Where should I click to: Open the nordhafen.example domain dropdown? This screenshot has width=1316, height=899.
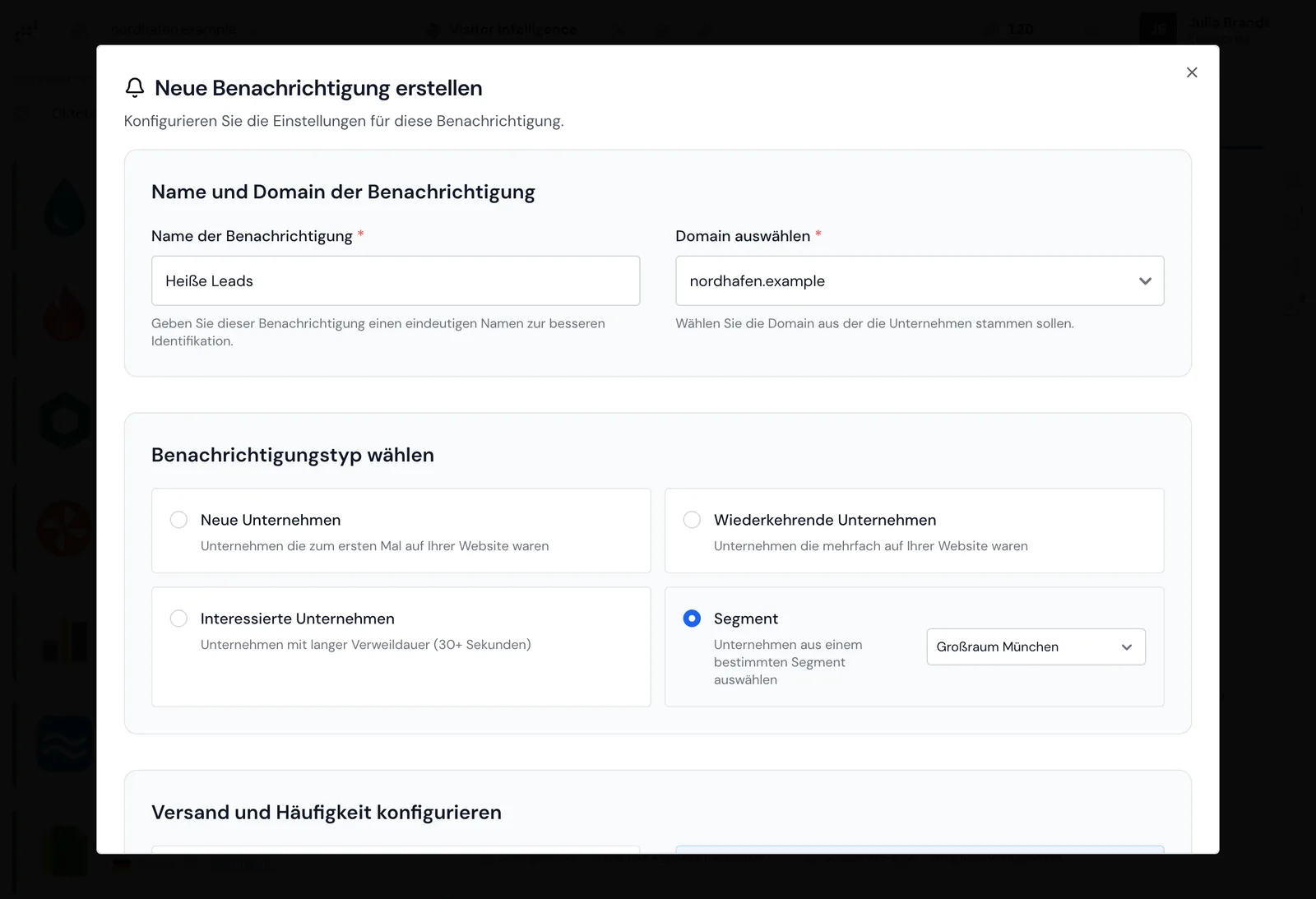click(x=920, y=280)
